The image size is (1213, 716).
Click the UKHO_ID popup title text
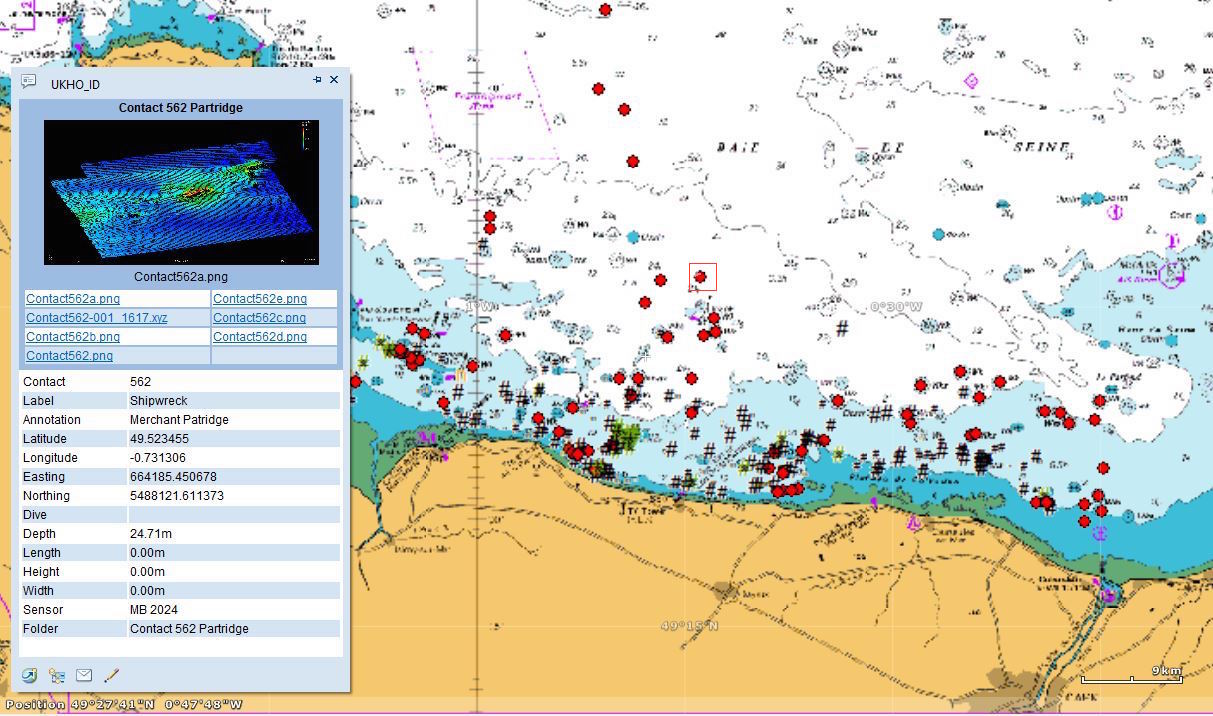(x=75, y=85)
